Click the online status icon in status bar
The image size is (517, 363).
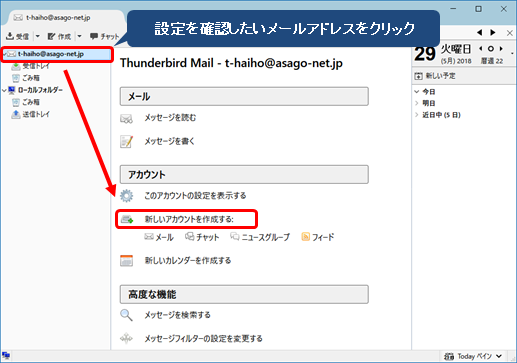click(6, 355)
